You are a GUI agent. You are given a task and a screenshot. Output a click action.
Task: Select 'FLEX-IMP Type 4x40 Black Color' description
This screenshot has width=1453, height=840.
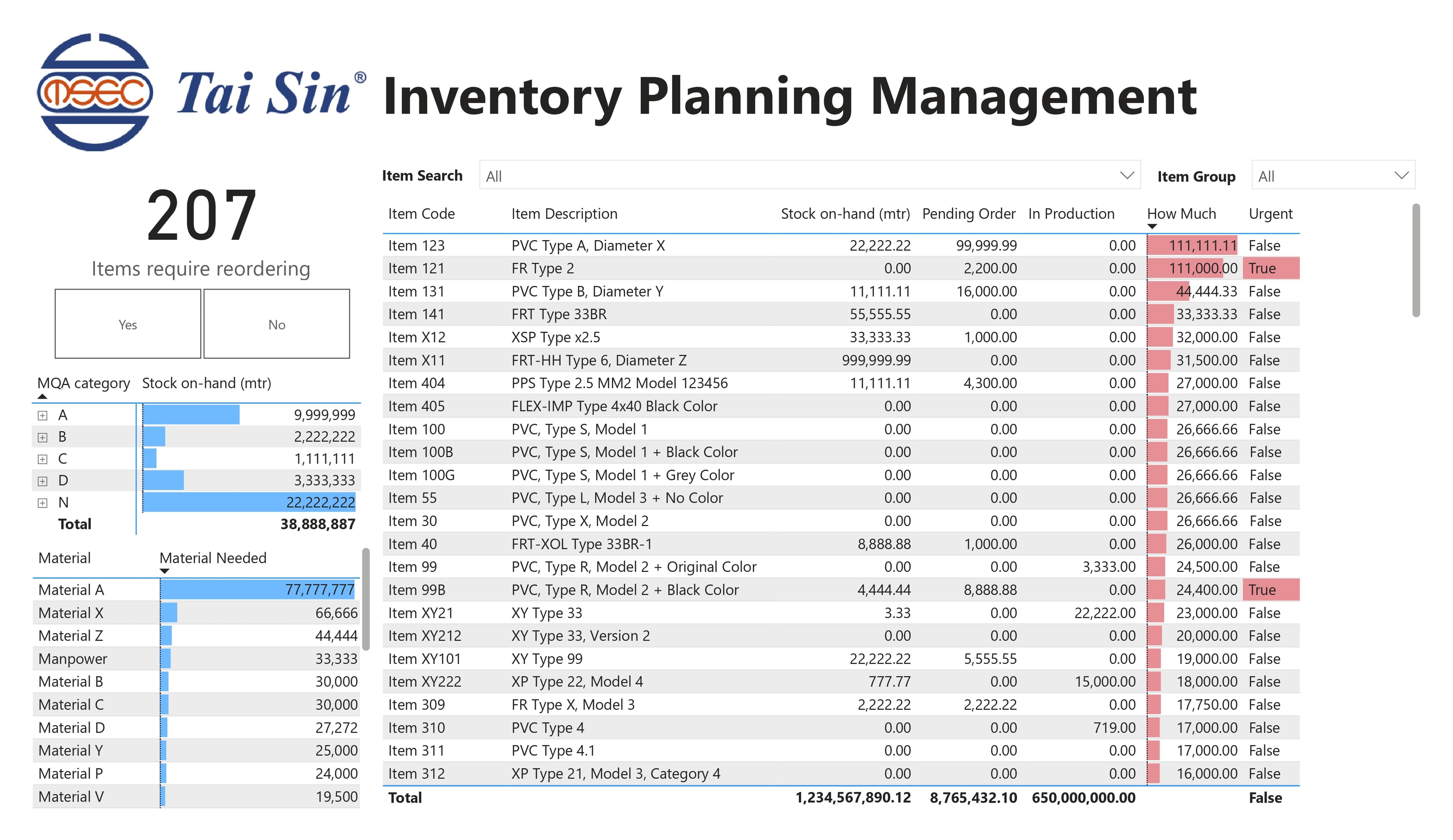tap(614, 406)
